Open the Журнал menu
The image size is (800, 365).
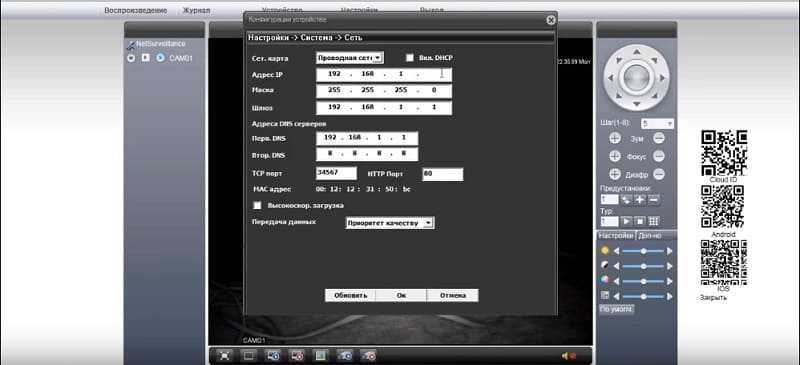196,10
